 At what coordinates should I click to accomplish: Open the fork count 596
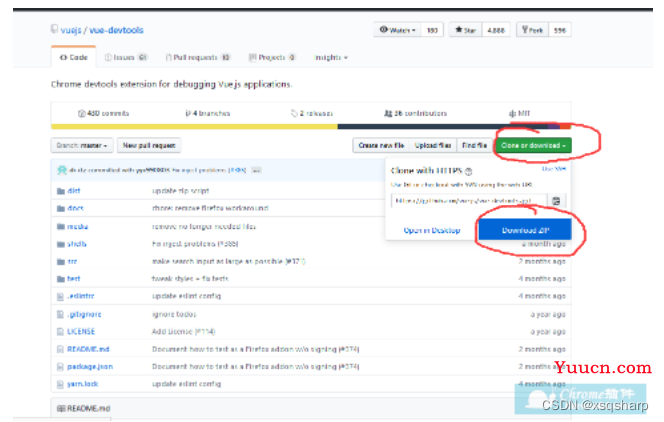click(x=560, y=30)
